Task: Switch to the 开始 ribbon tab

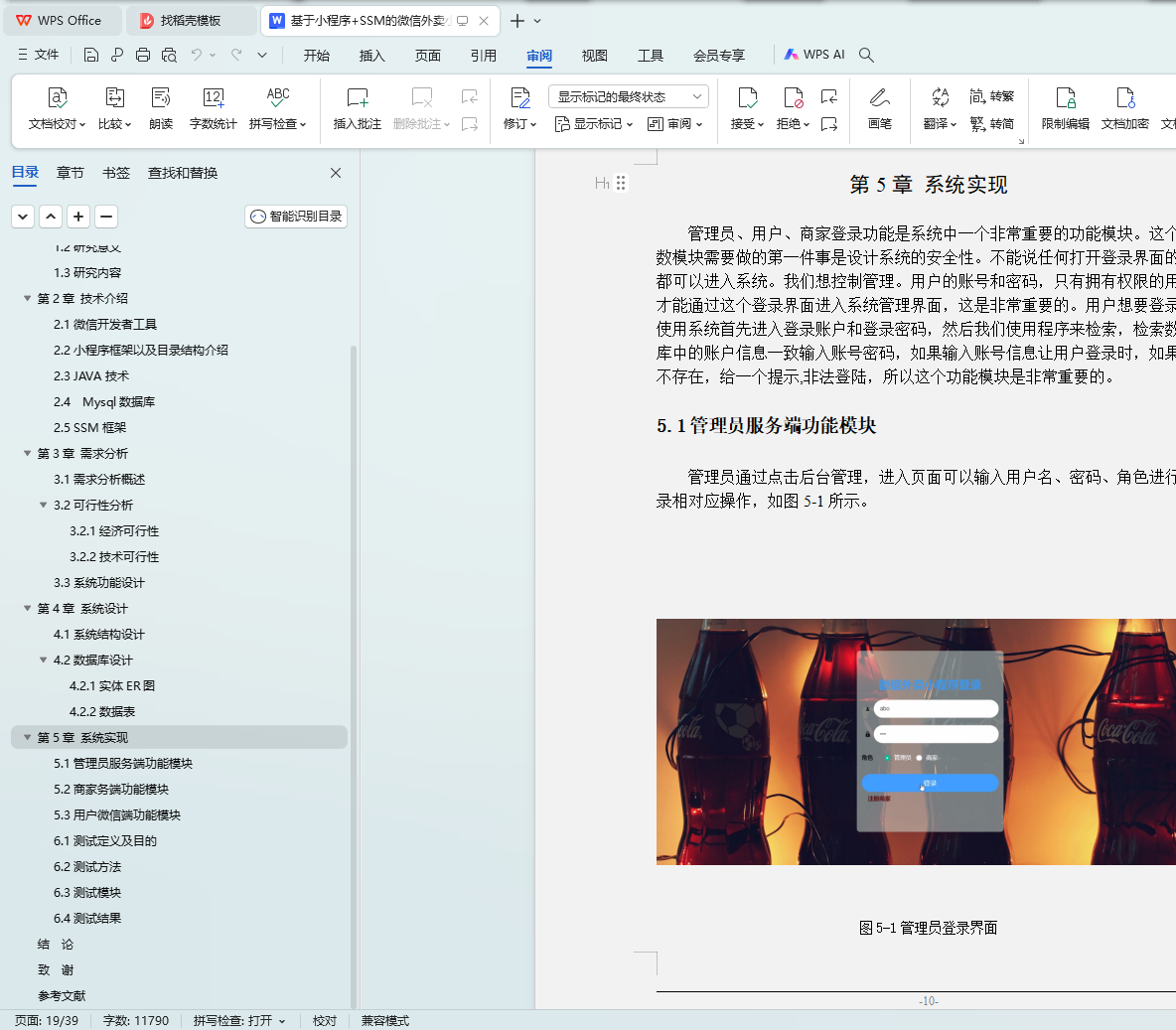Action: [x=317, y=56]
